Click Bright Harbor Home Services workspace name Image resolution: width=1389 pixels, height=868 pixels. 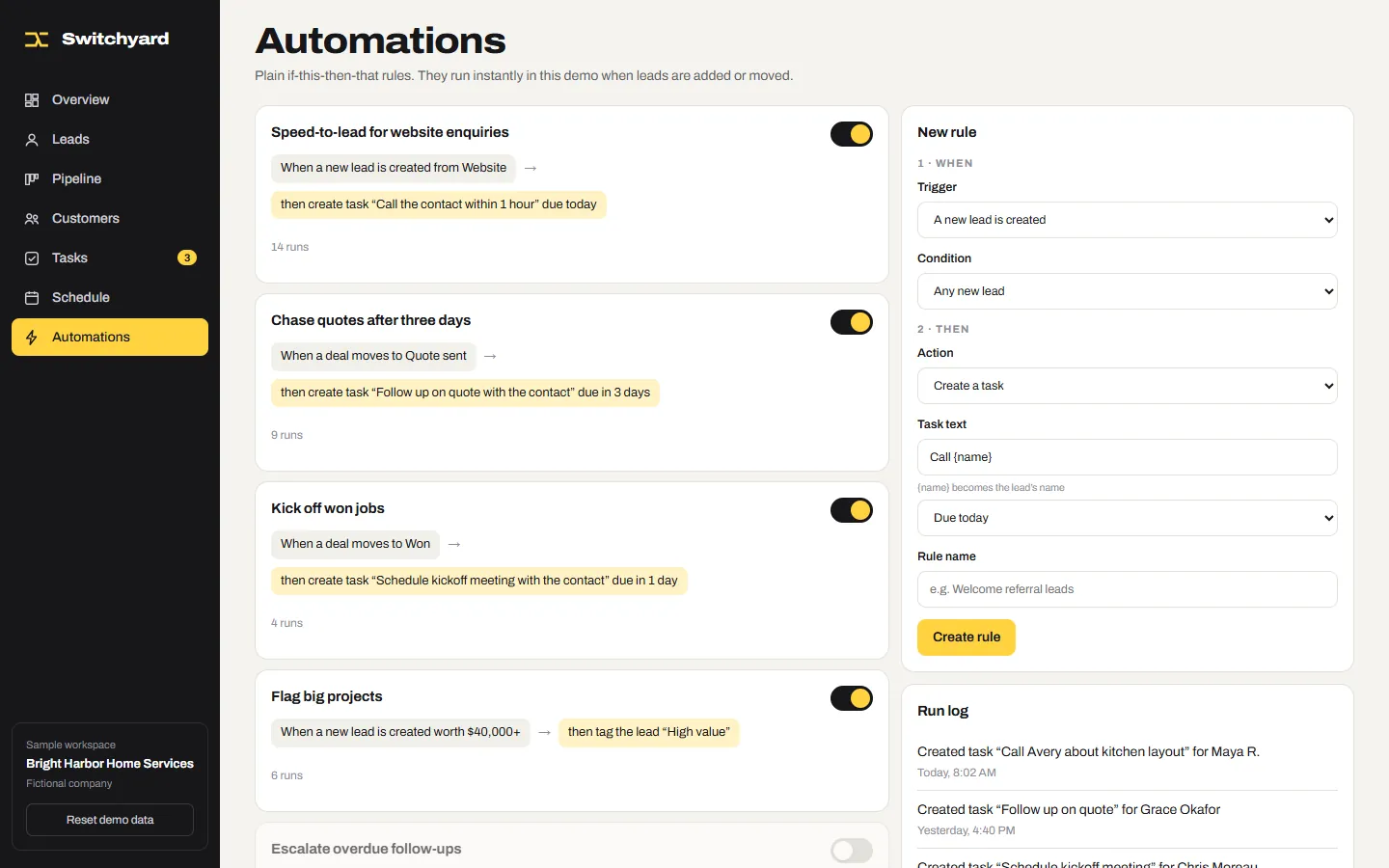(x=110, y=764)
